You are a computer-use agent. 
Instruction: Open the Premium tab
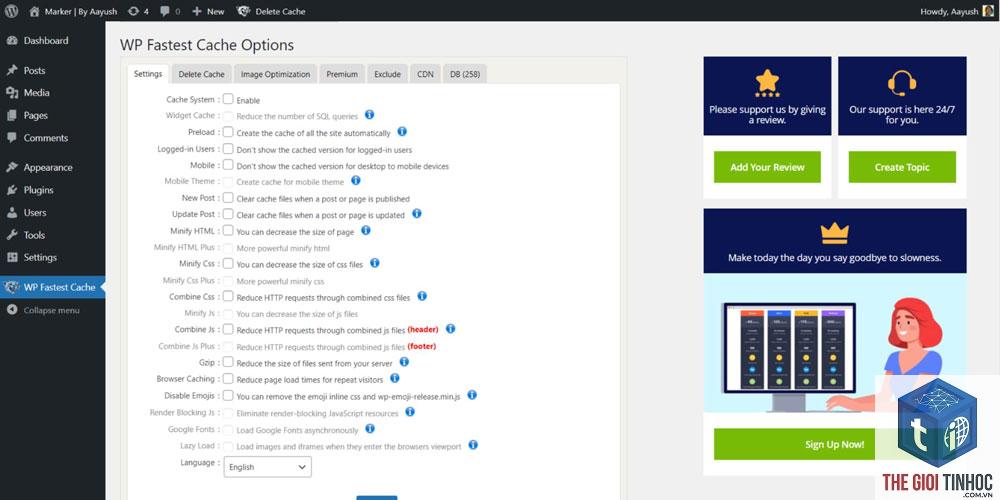(x=342, y=74)
